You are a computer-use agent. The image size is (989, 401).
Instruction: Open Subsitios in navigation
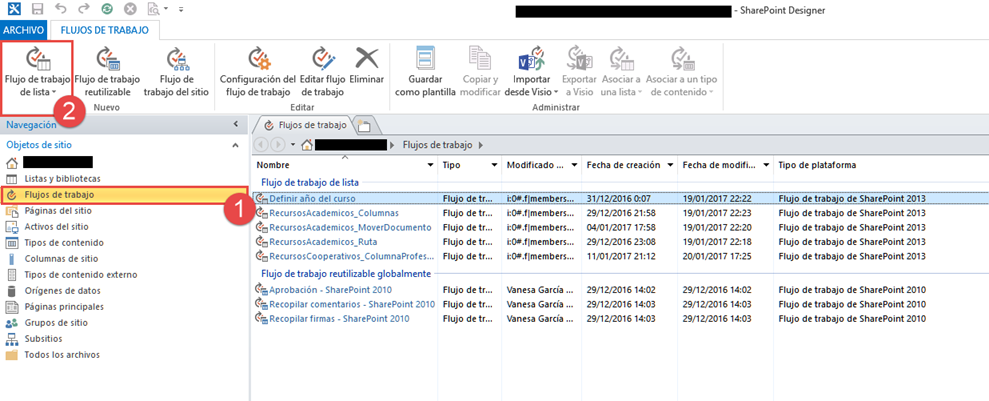[42, 339]
